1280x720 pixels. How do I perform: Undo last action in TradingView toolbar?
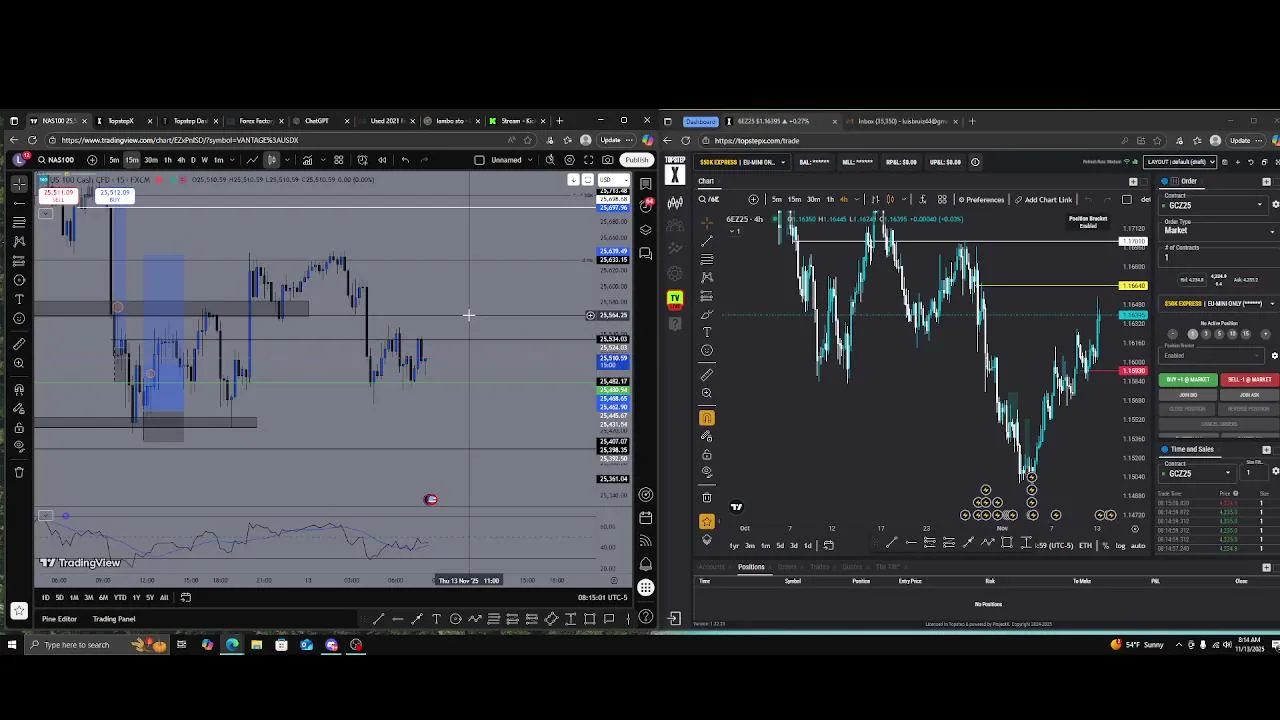(405, 160)
